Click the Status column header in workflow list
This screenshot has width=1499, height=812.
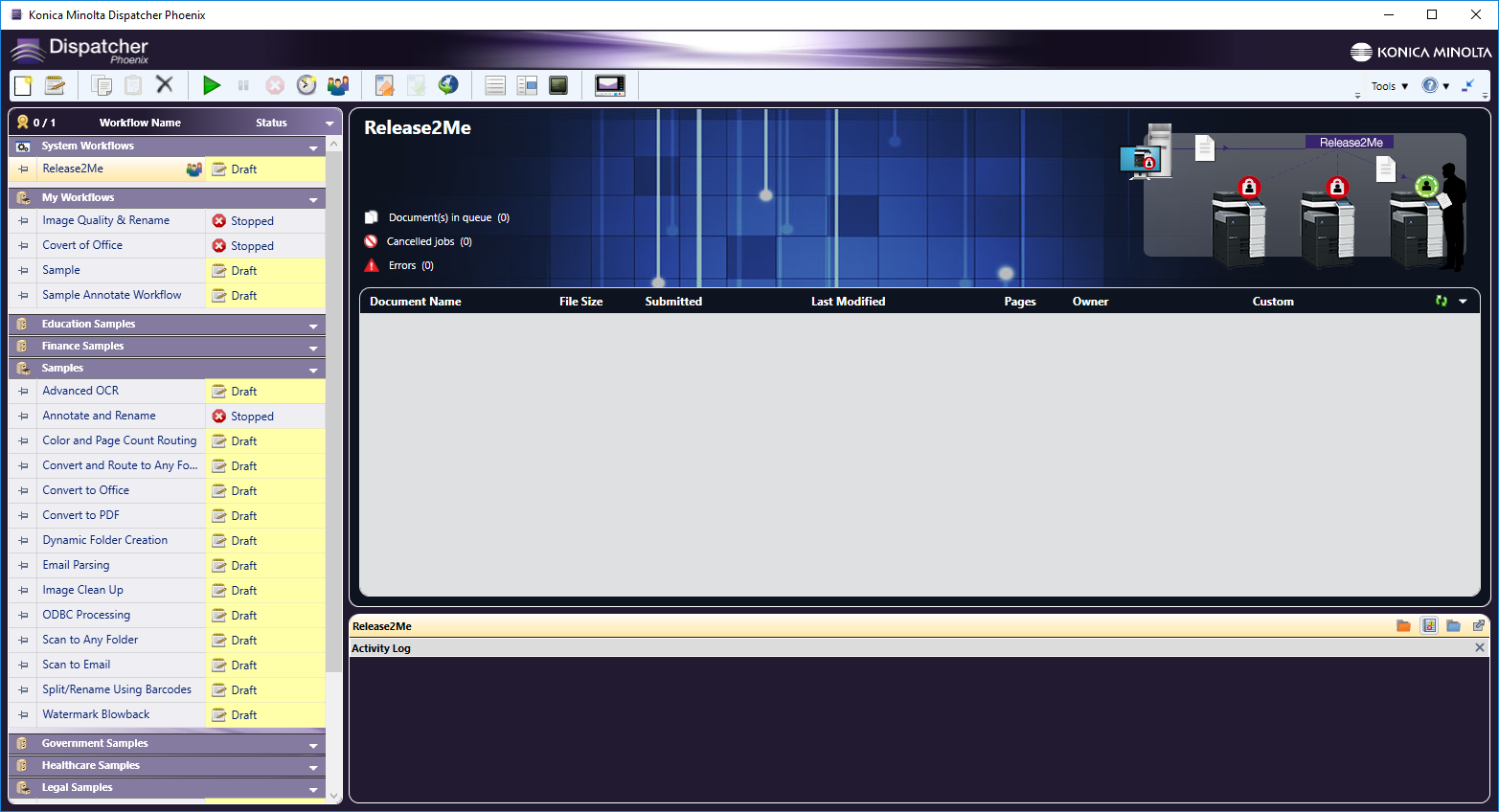click(271, 123)
